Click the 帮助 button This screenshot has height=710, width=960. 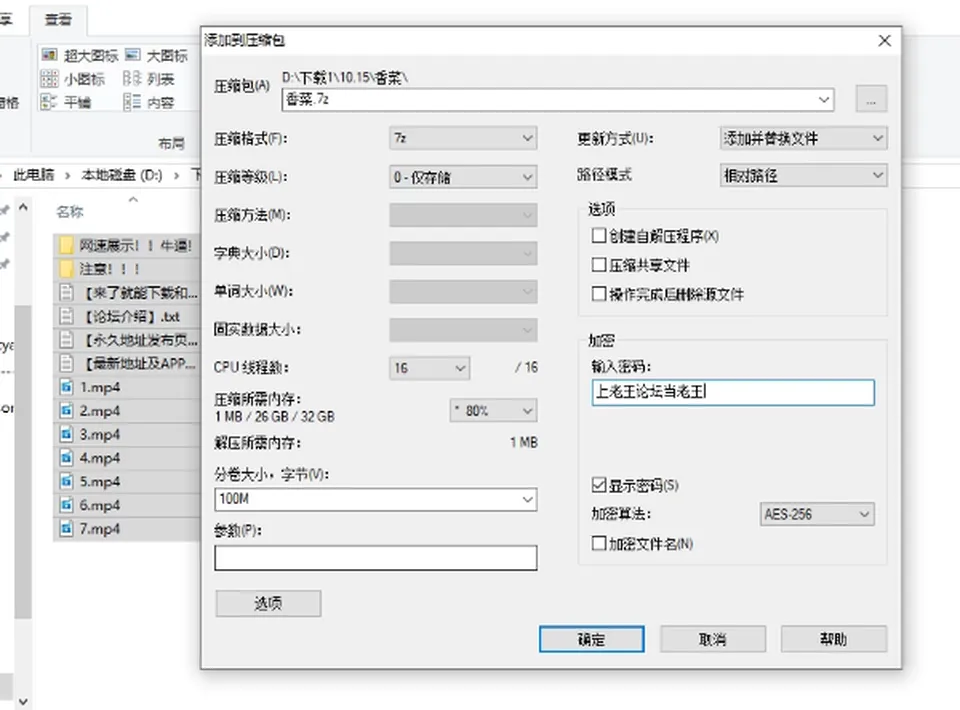833,639
